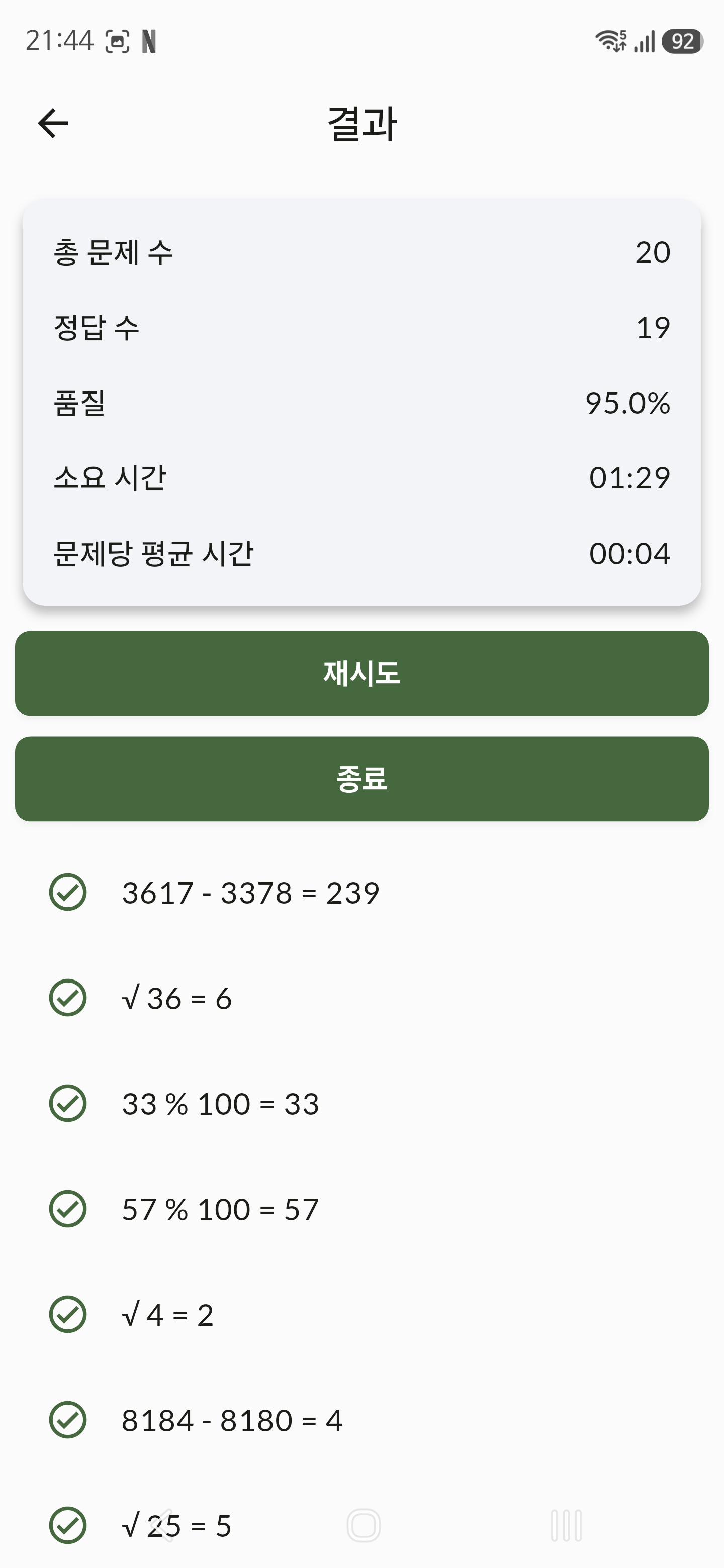
Task: Select the 품질 row showing 95.0%
Action: 361,403
